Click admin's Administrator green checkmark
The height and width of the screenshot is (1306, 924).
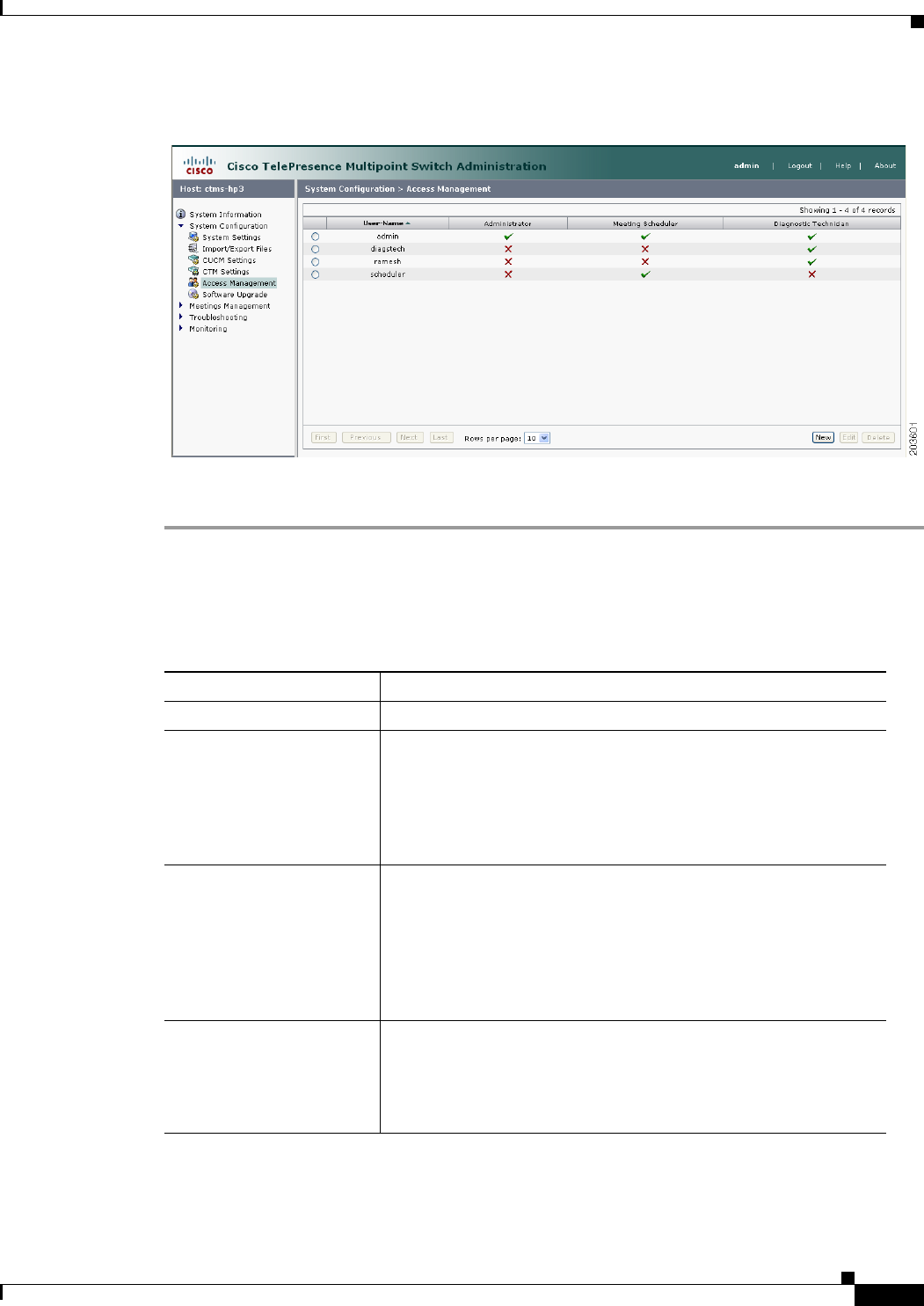508,237
